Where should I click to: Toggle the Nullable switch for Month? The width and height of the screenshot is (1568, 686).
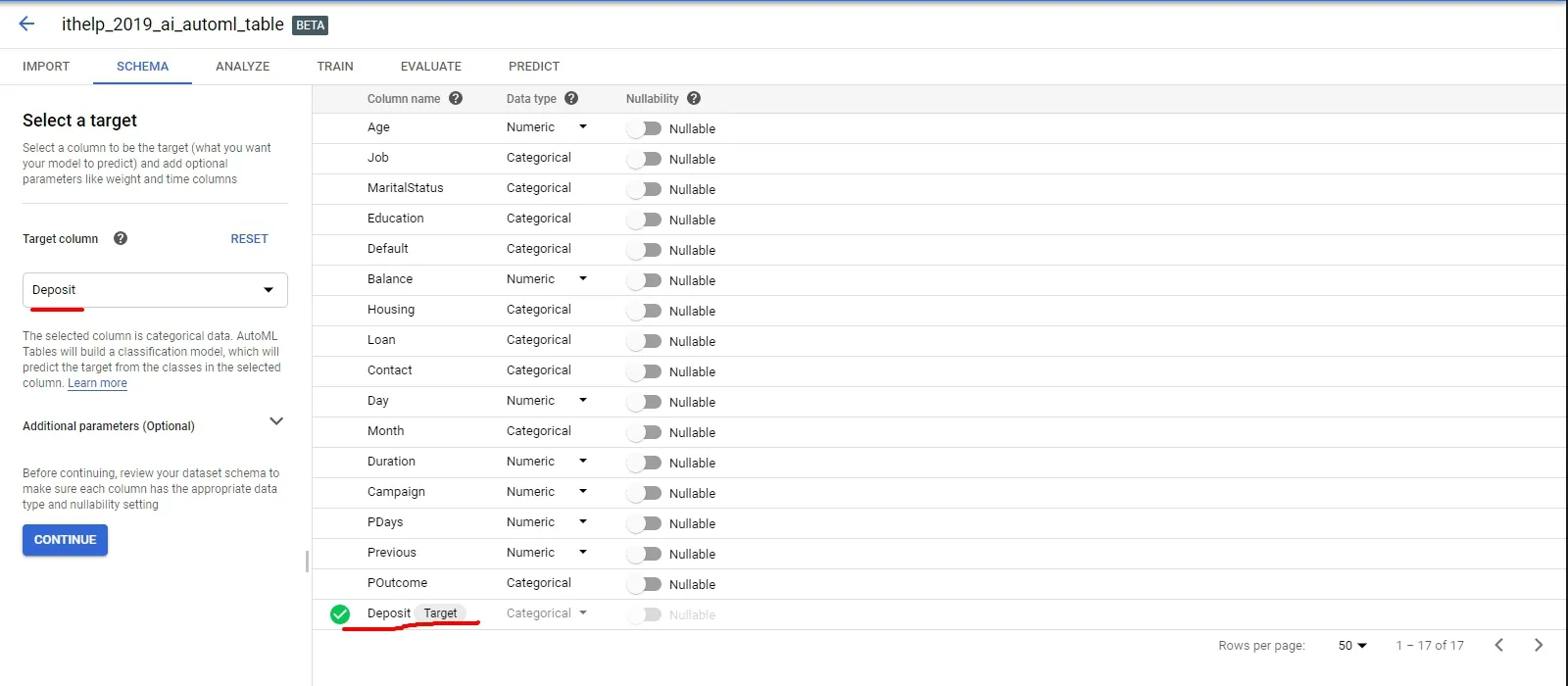click(x=644, y=432)
